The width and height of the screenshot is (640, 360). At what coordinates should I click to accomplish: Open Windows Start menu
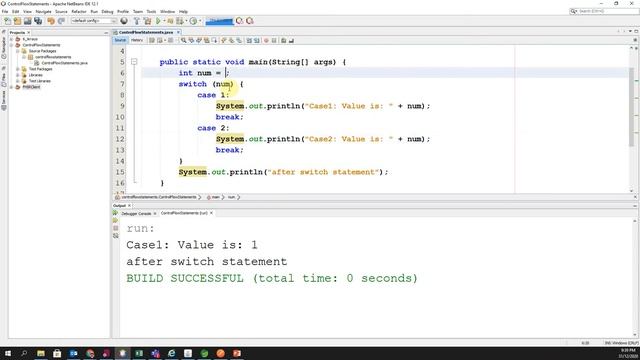(7, 353)
